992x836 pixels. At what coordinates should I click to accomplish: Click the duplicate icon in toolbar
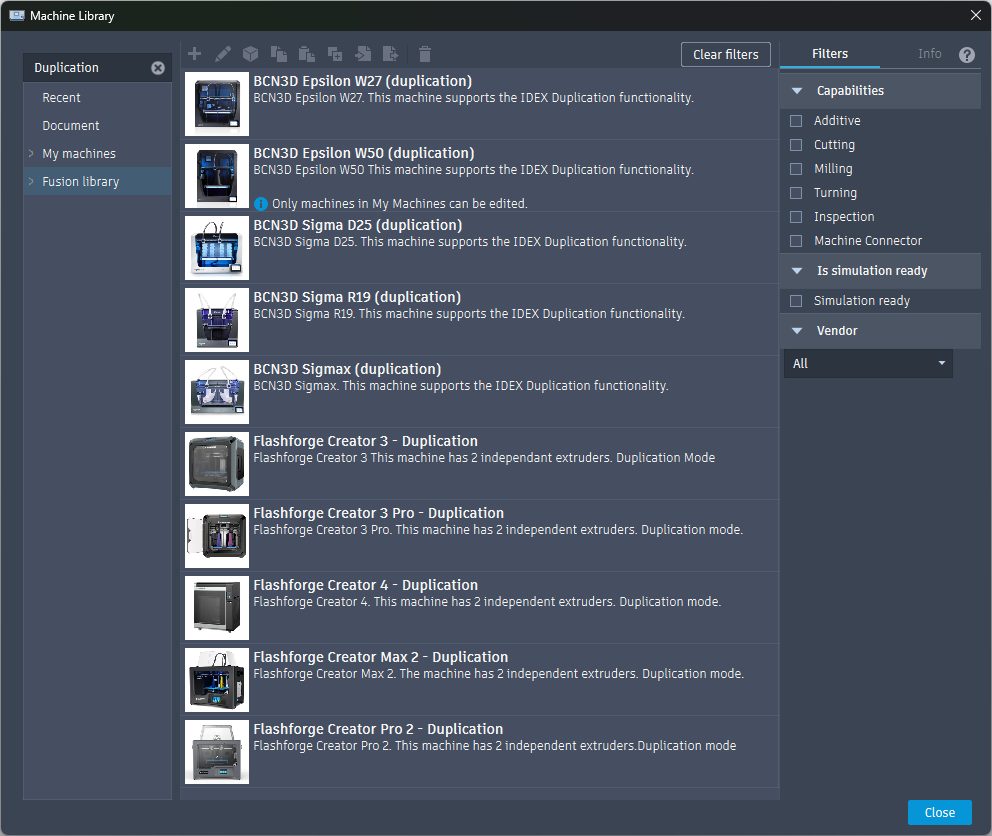335,54
